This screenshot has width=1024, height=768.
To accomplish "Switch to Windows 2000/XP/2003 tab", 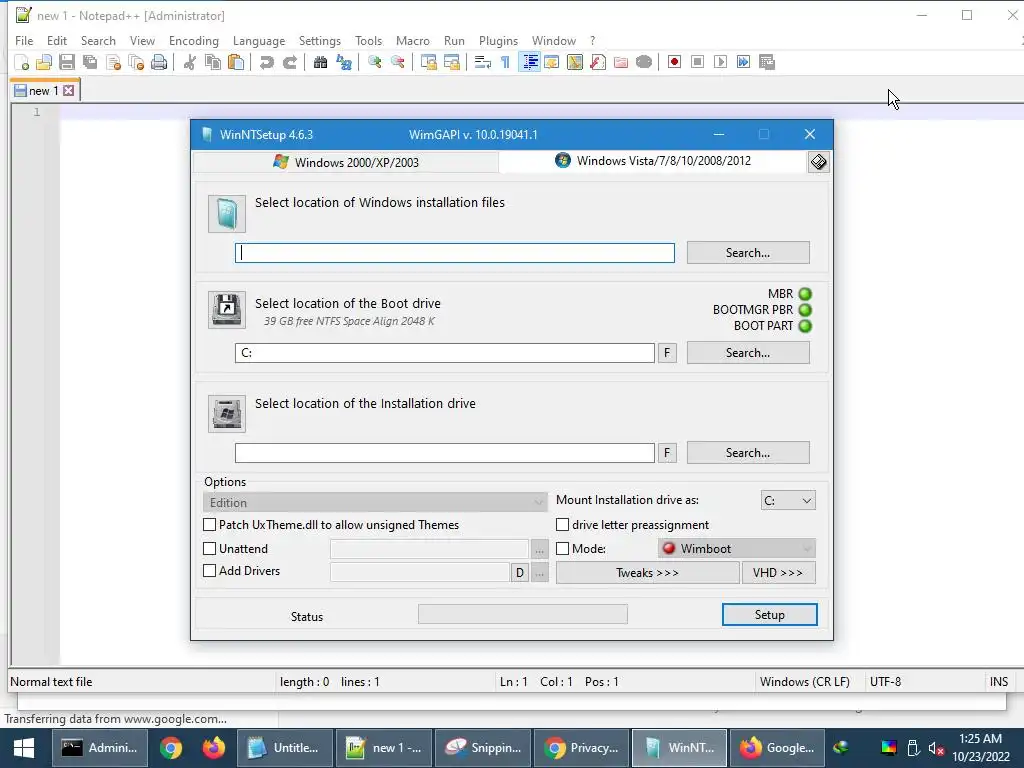I will pos(346,162).
